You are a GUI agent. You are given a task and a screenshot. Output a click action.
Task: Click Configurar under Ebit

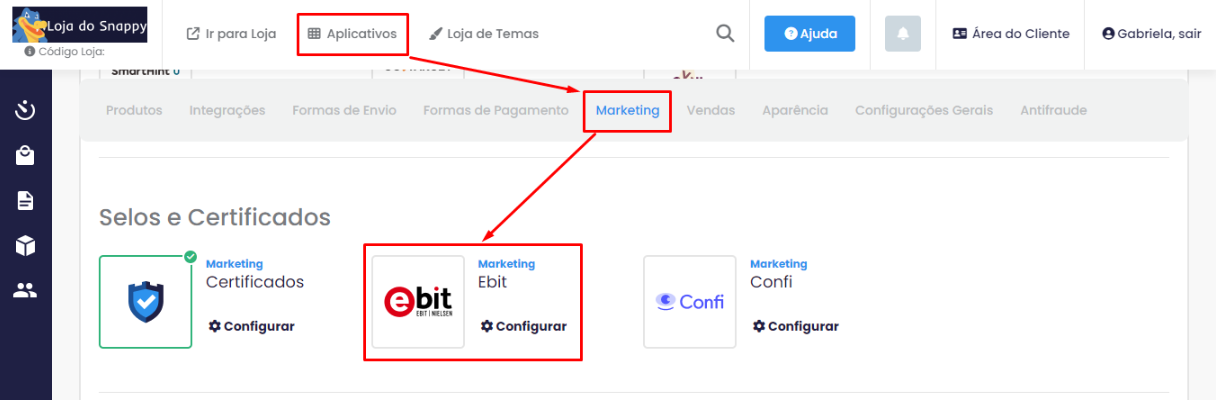523,326
